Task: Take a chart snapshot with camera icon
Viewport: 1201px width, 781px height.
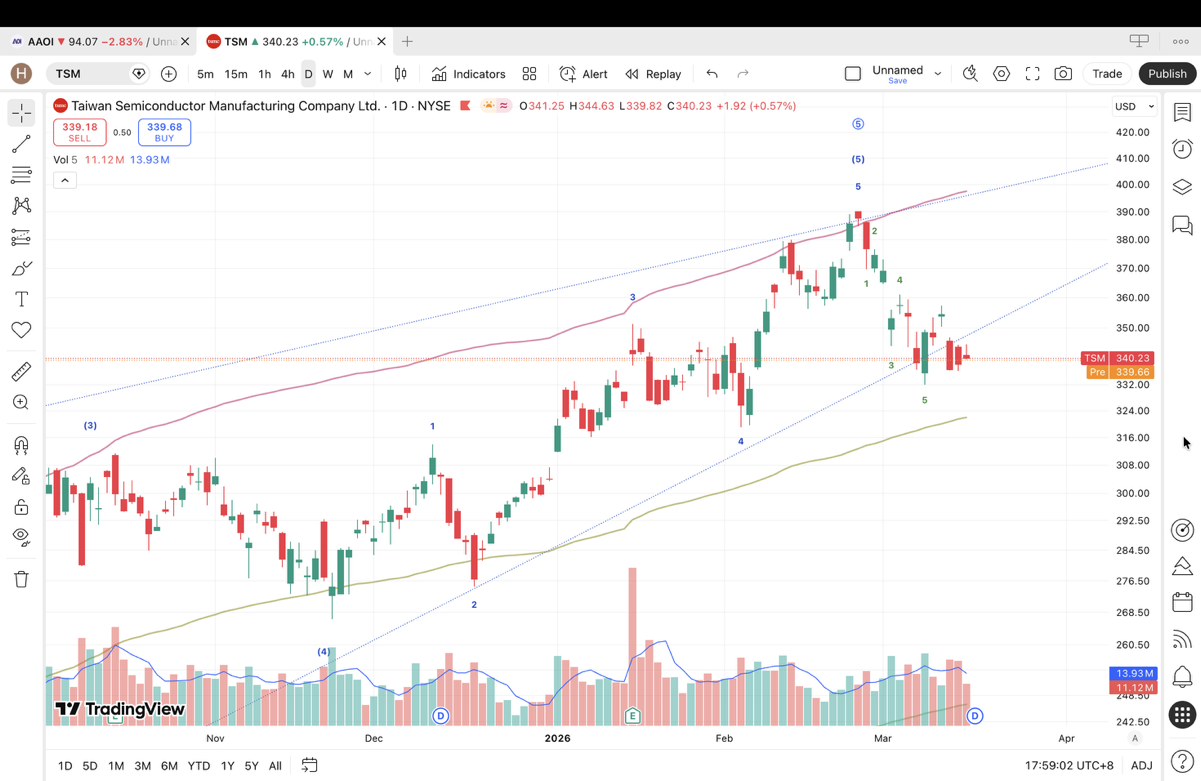Action: (x=1063, y=74)
